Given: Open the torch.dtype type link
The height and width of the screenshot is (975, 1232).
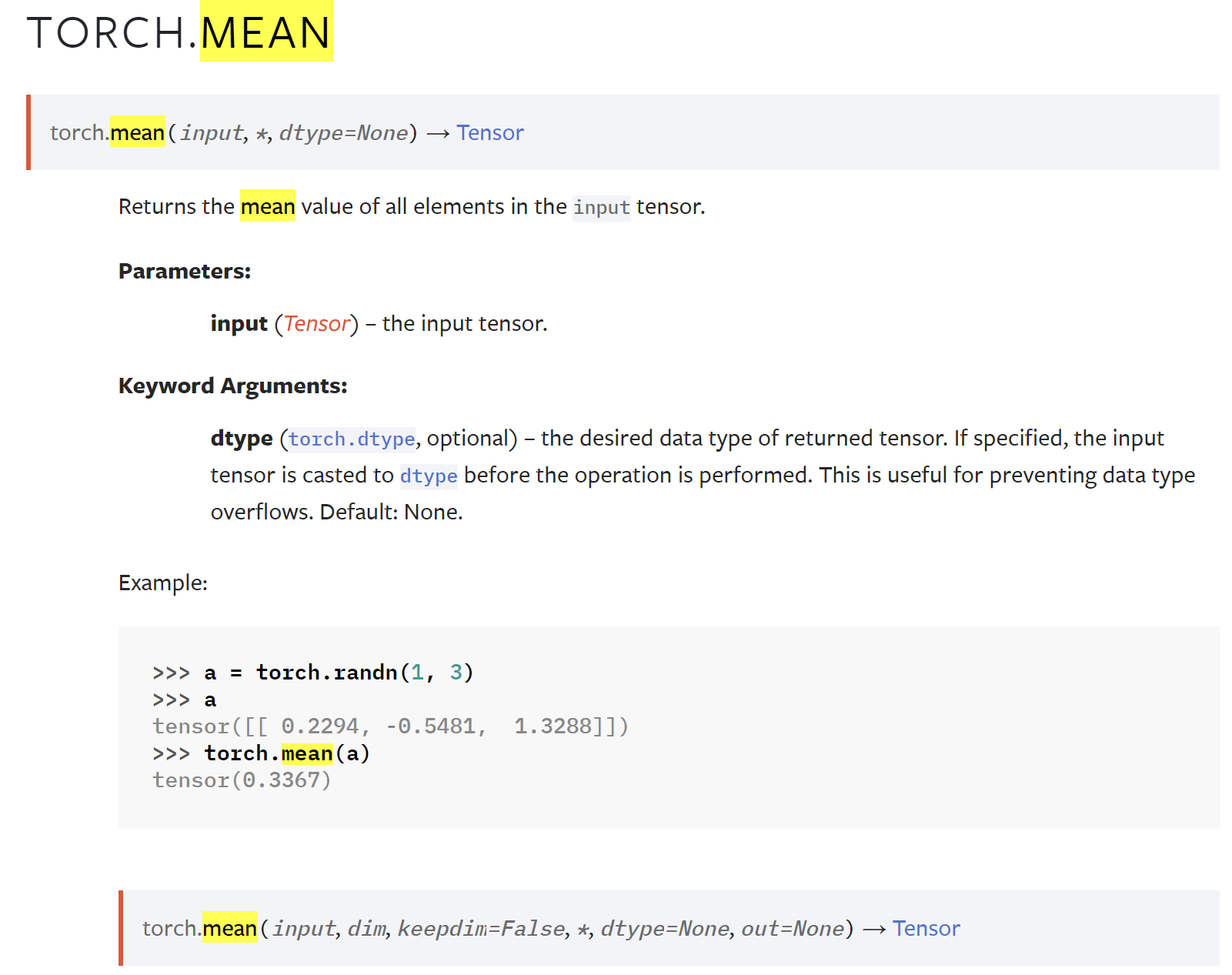Looking at the screenshot, I should tap(352, 439).
